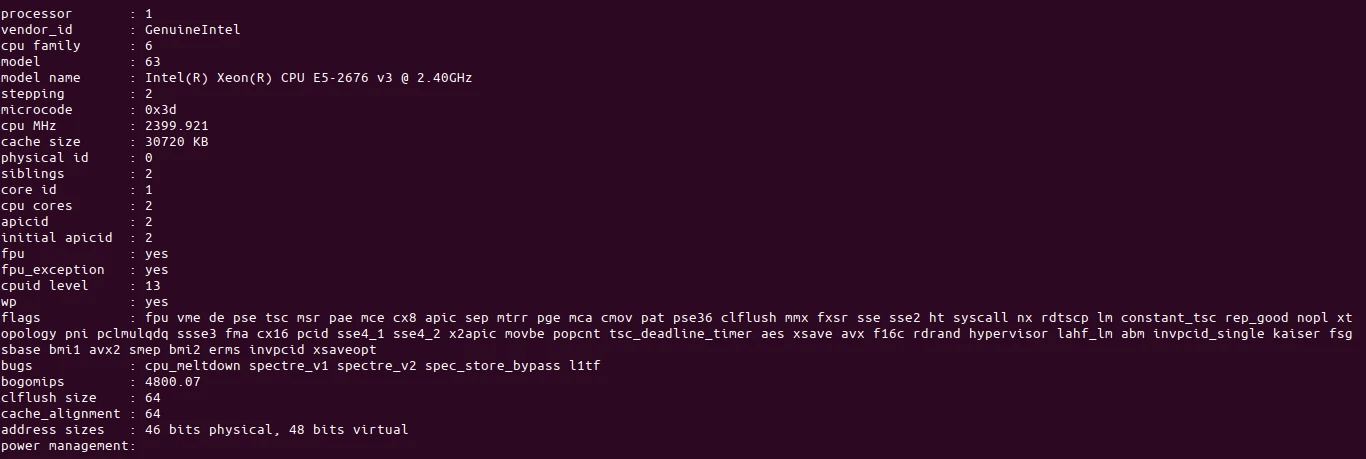Image resolution: width=1366 pixels, height=459 pixels.
Task: Click the "GenuineIntel" vendor_id value
Action: [x=192, y=30]
